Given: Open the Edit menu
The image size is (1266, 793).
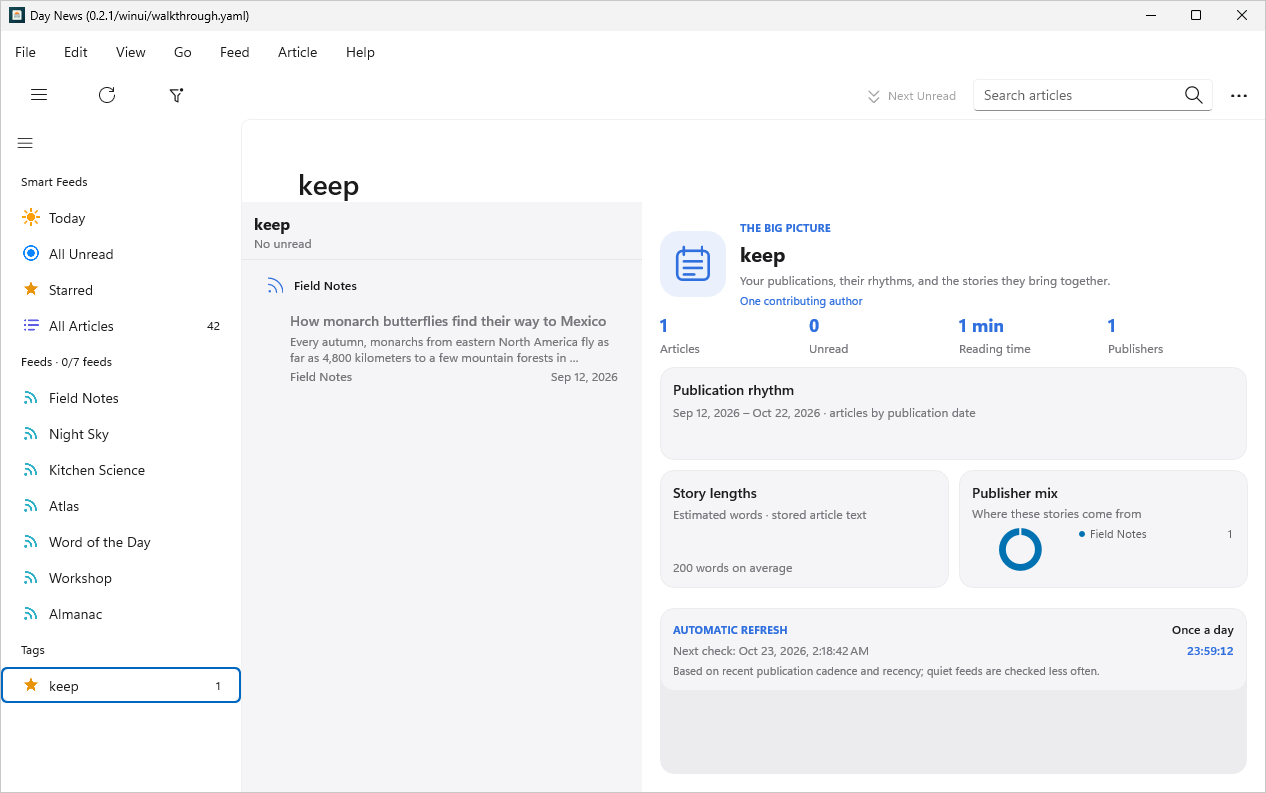Looking at the screenshot, I should point(76,52).
